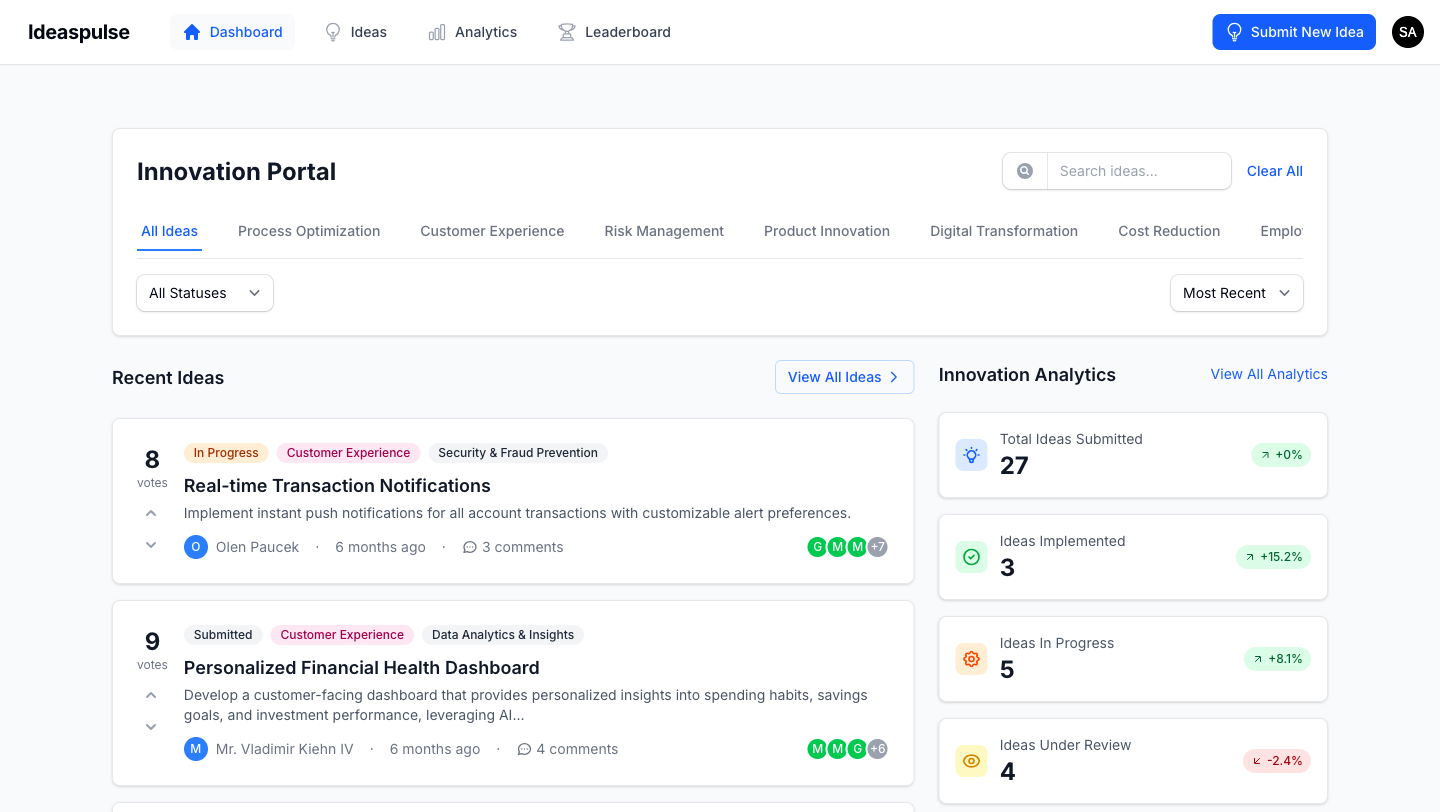Downvote Real-time Transaction Notifications idea

point(151,545)
